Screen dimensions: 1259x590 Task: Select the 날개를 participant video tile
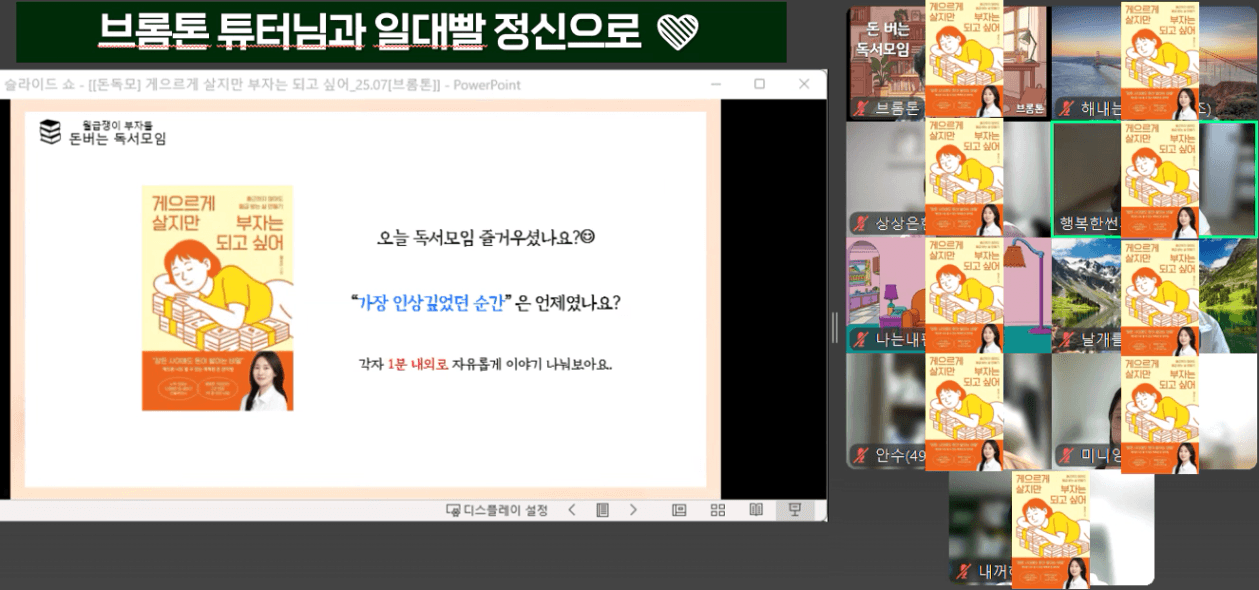pos(1154,295)
